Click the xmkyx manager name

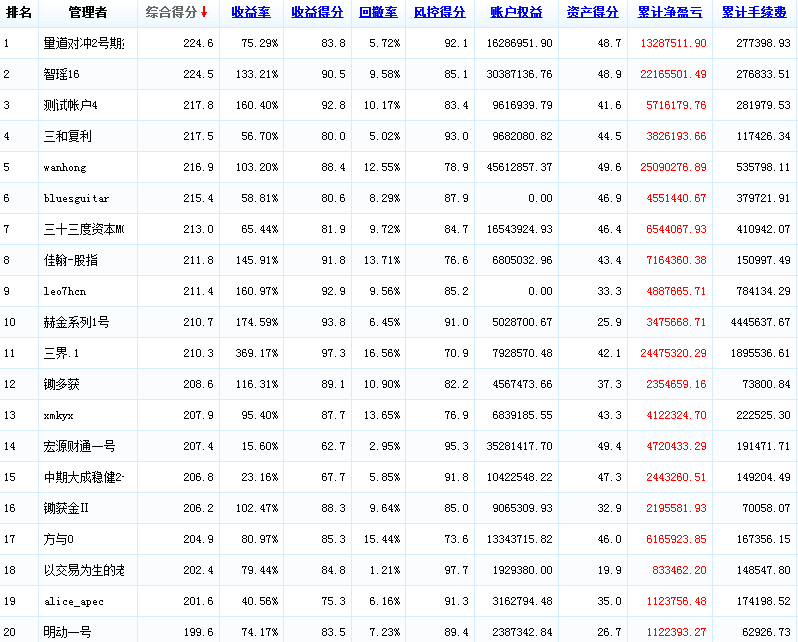[59, 415]
